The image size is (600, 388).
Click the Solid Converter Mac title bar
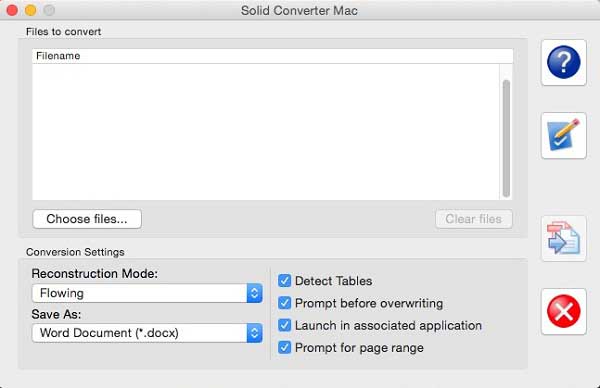[x=299, y=10]
